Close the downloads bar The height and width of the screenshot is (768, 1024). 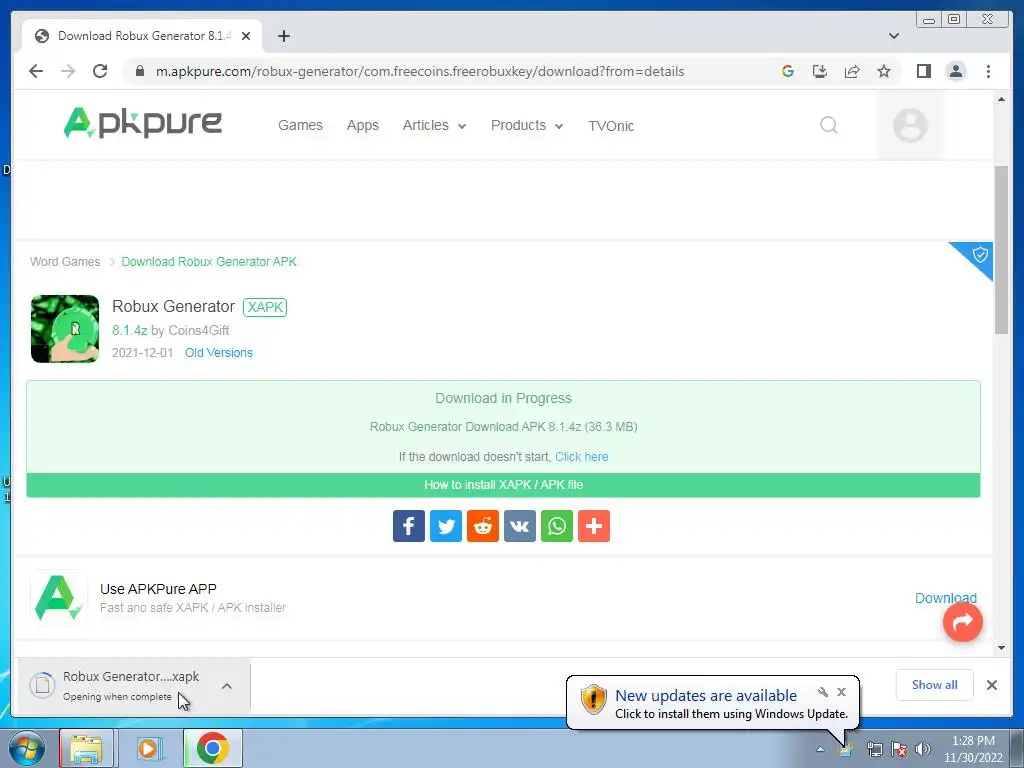pyautogui.click(x=991, y=685)
